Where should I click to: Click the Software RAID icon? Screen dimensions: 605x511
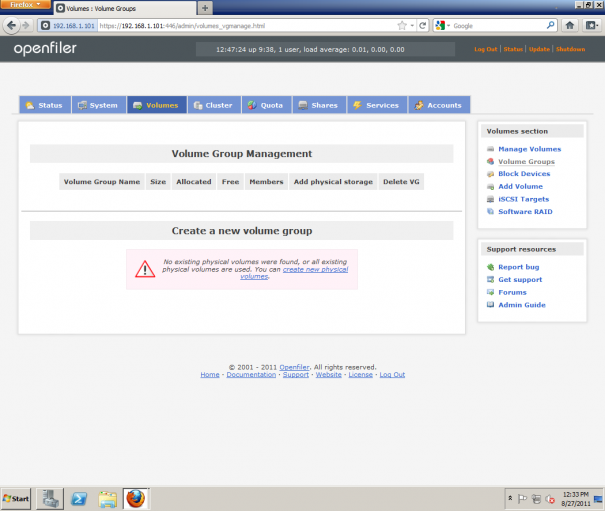(x=490, y=212)
